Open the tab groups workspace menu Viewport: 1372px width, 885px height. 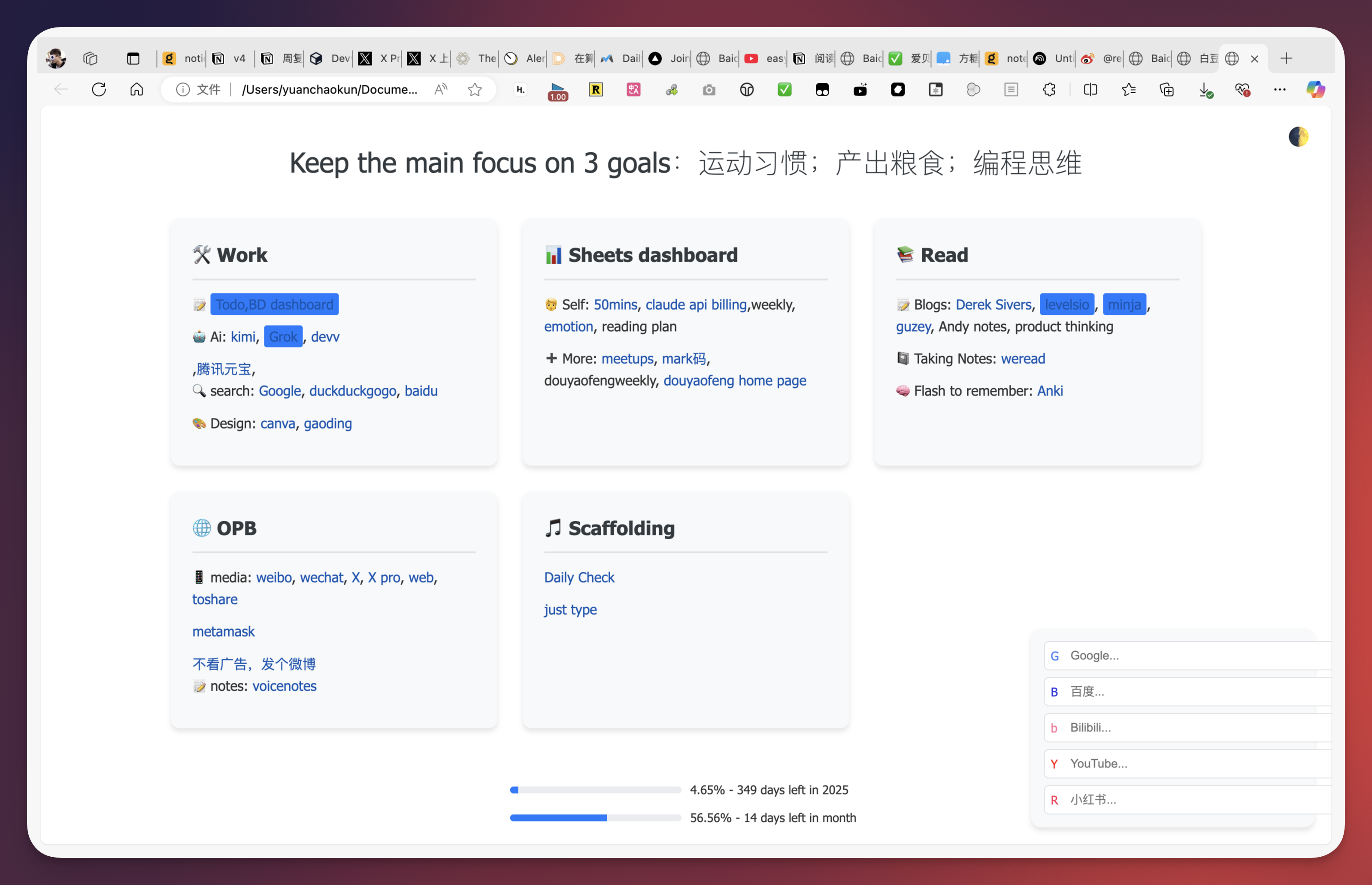pyautogui.click(x=90, y=59)
